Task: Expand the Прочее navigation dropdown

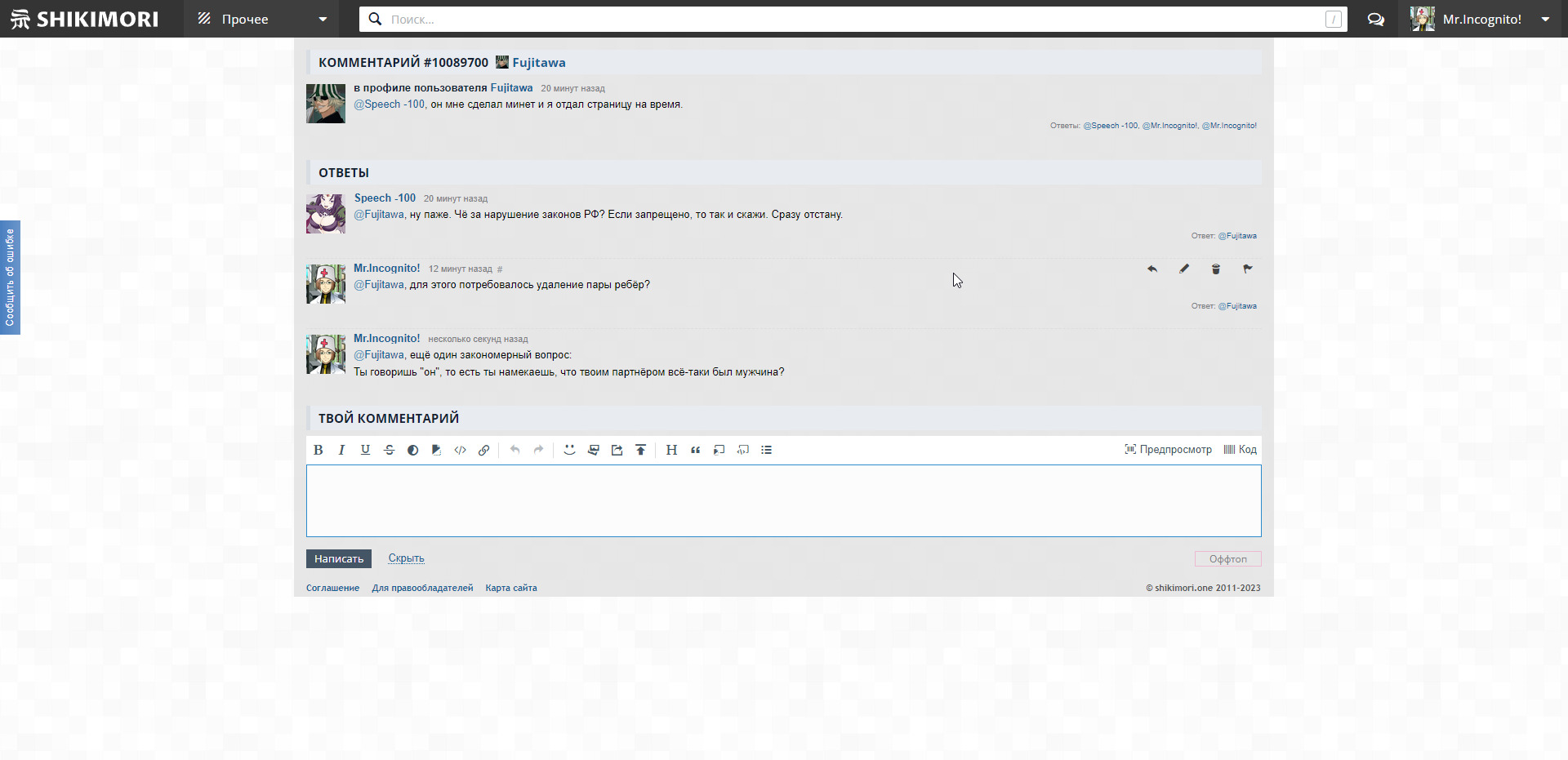Action: tap(263, 19)
